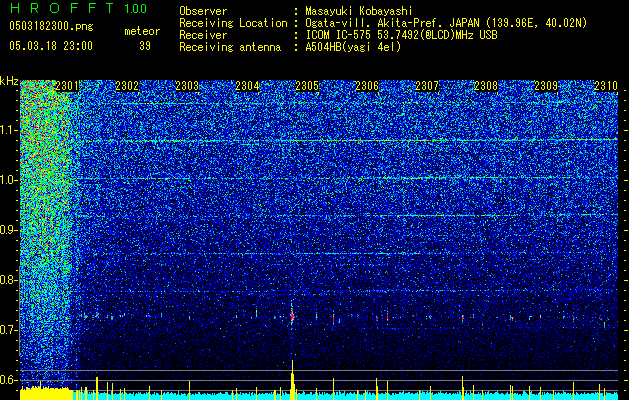629x400 pixels.
Task: Click the strong meteor echo at 2305
Action: pos(292,316)
